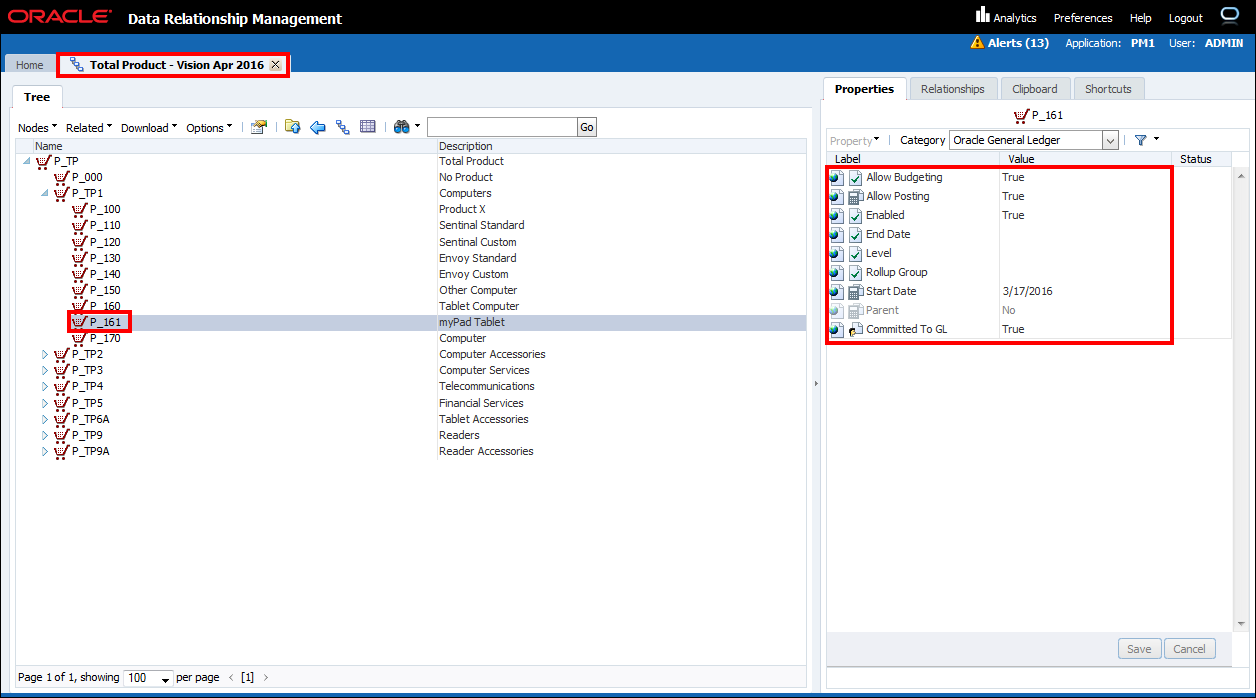The height and width of the screenshot is (698, 1256).
Task: Click the node properties icon in tree toolbar
Action: pos(259,127)
